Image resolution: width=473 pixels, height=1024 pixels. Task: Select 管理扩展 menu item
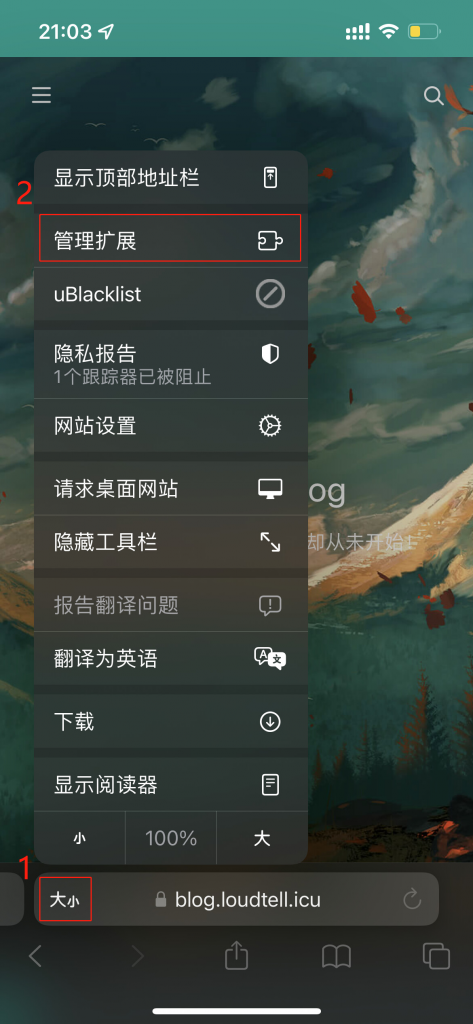tap(171, 240)
